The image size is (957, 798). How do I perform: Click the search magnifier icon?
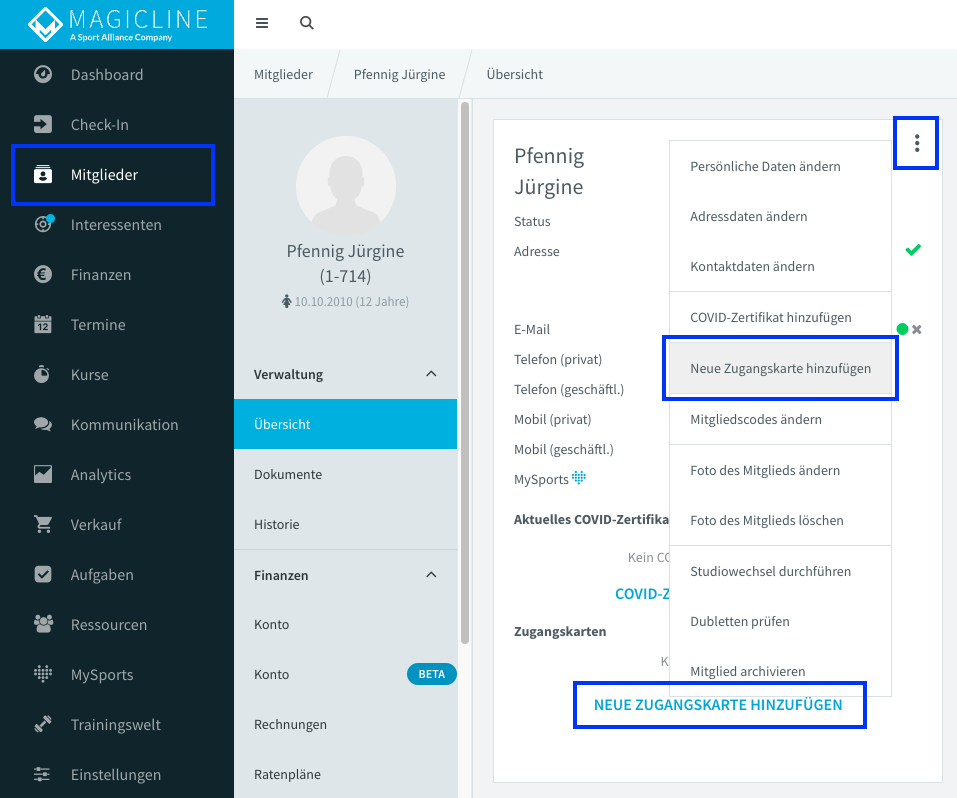[306, 23]
